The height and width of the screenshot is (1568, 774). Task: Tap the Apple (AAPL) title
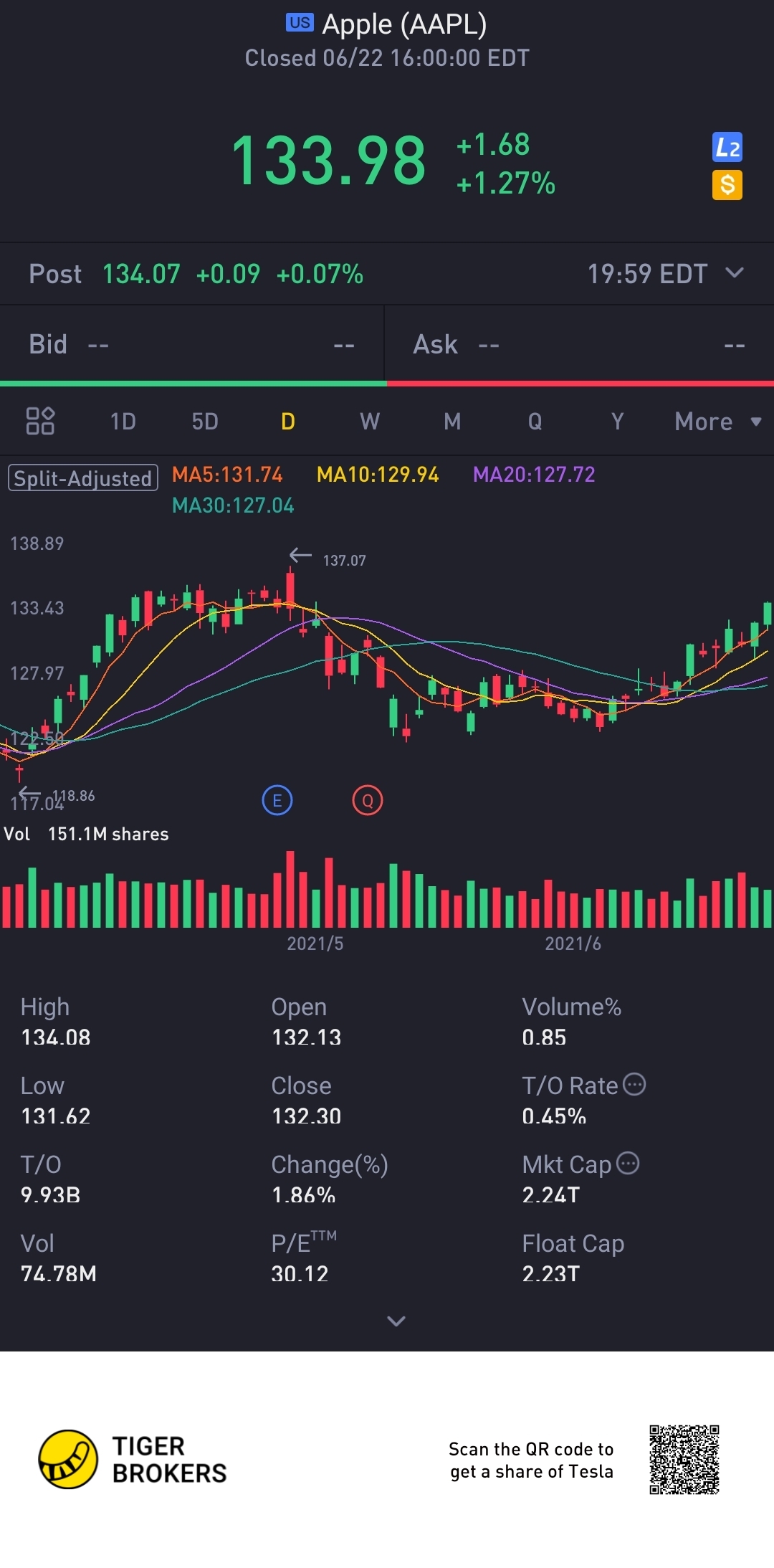(404, 24)
